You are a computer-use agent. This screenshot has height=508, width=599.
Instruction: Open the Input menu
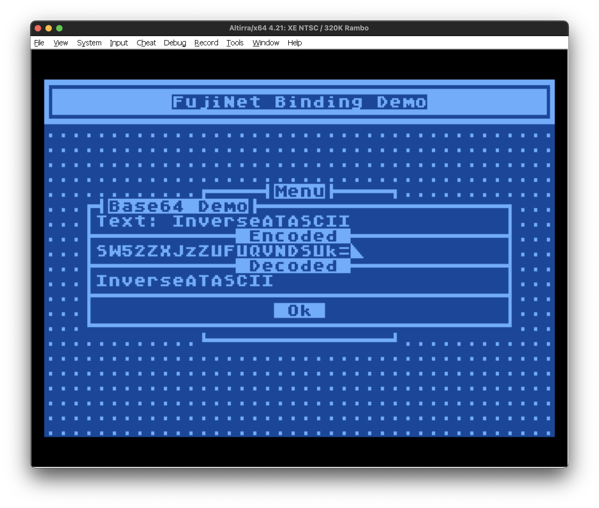click(x=119, y=43)
